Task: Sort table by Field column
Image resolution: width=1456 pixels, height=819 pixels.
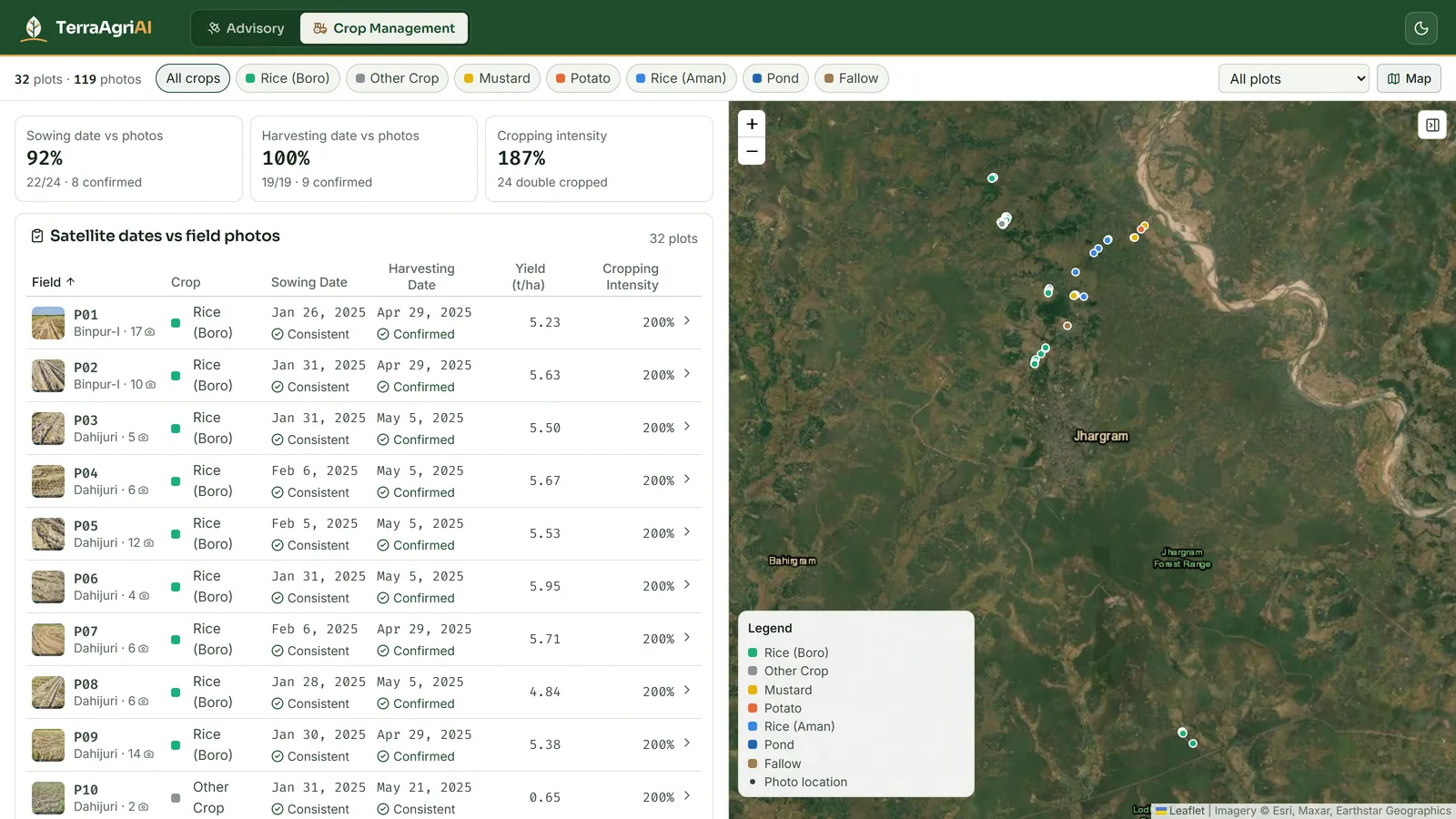Action: 53,282
